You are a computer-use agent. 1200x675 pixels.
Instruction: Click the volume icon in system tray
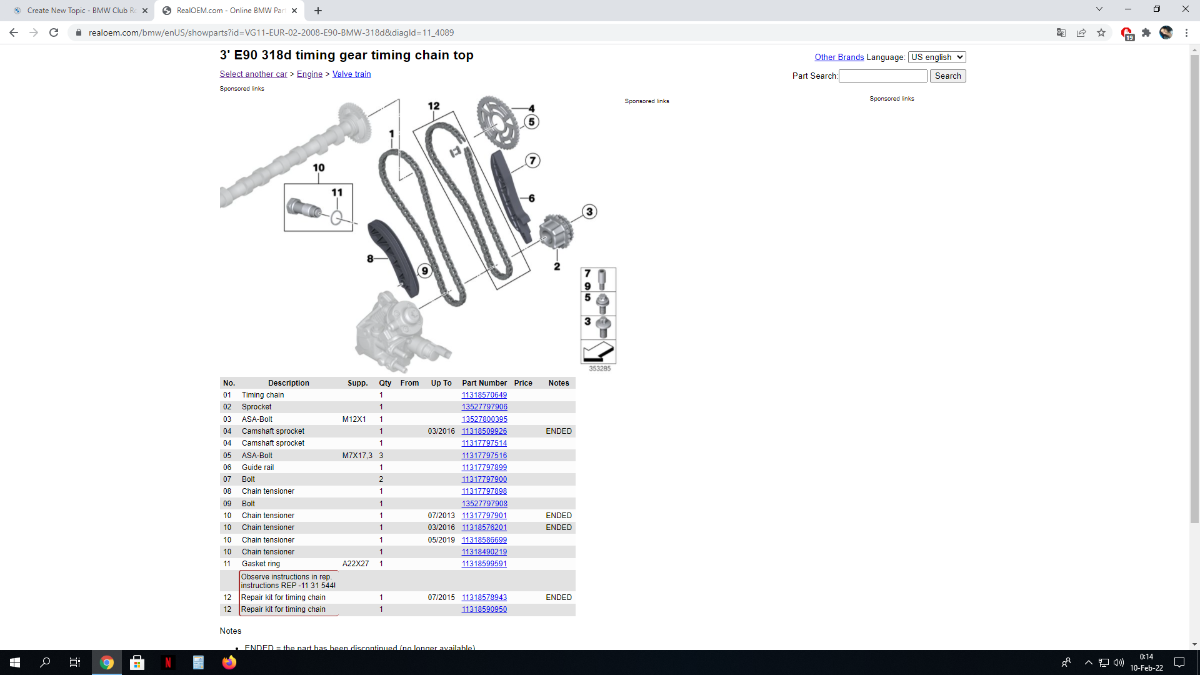[x=1119, y=662]
